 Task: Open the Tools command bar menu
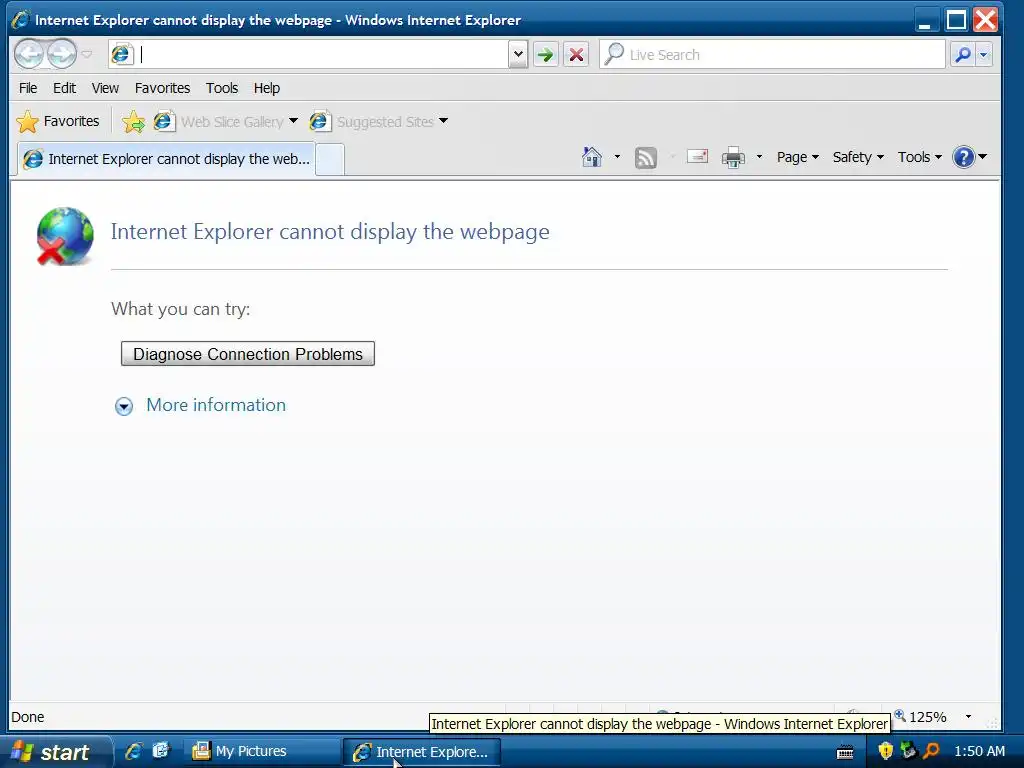point(920,157)
